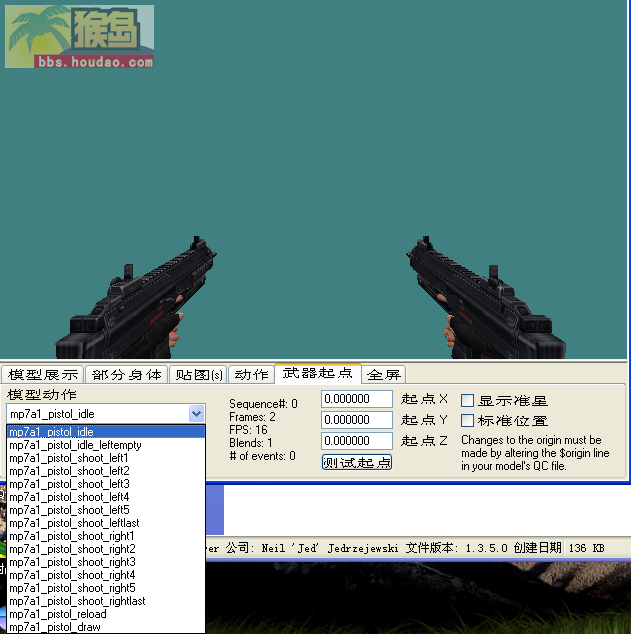Click the 起点 Z value field

(x=357, y=441)
